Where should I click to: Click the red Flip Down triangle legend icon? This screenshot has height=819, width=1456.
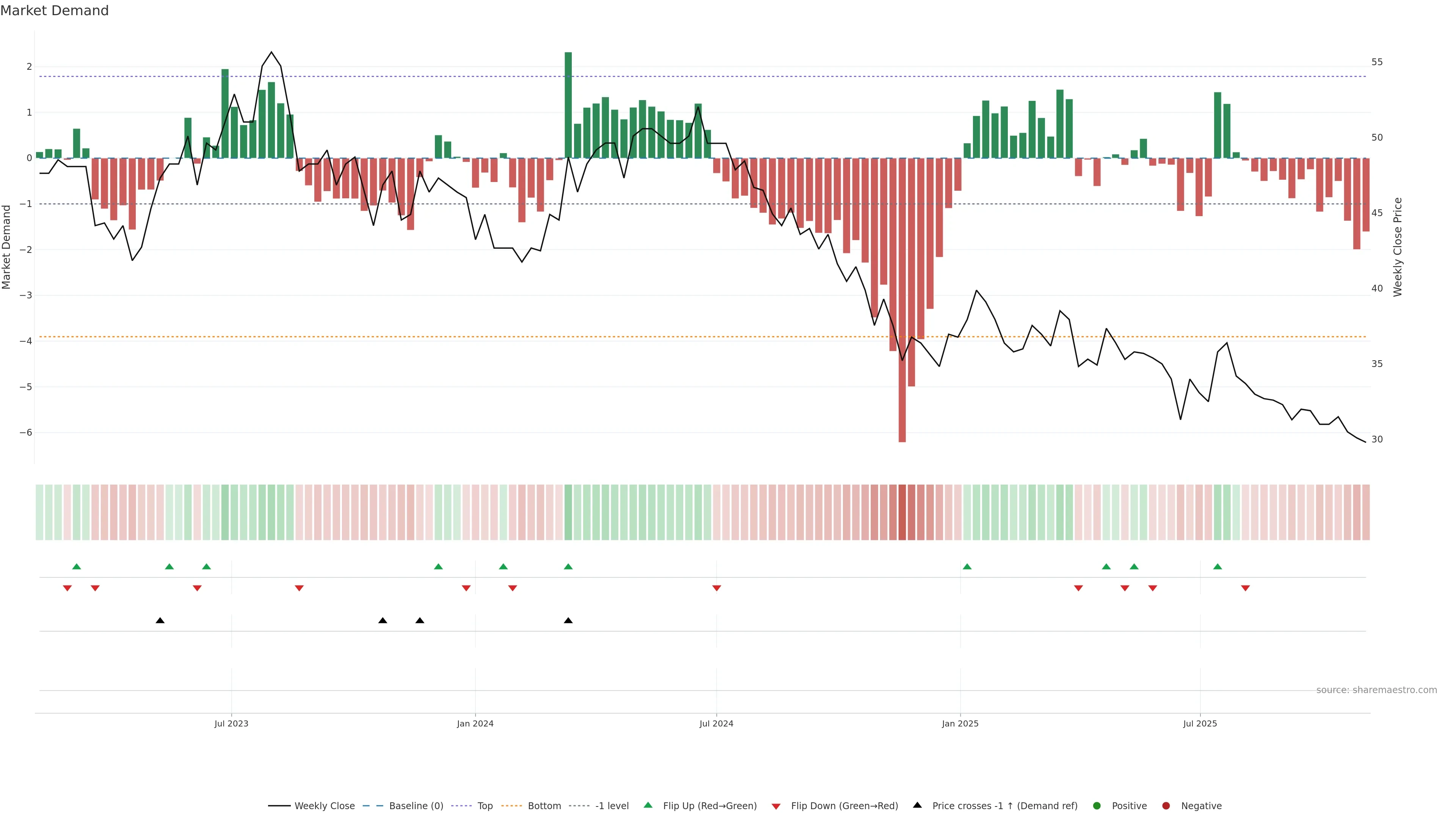[776, 806]
